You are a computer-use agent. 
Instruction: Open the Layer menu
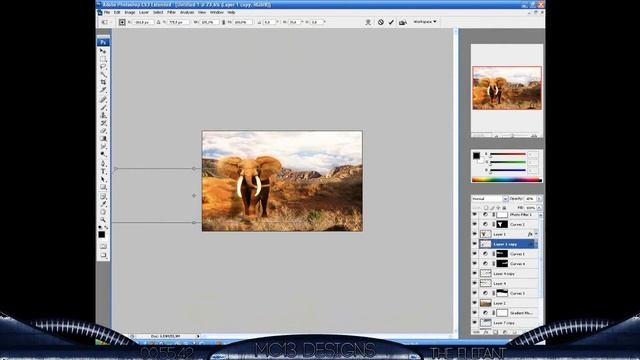(144, 13)
